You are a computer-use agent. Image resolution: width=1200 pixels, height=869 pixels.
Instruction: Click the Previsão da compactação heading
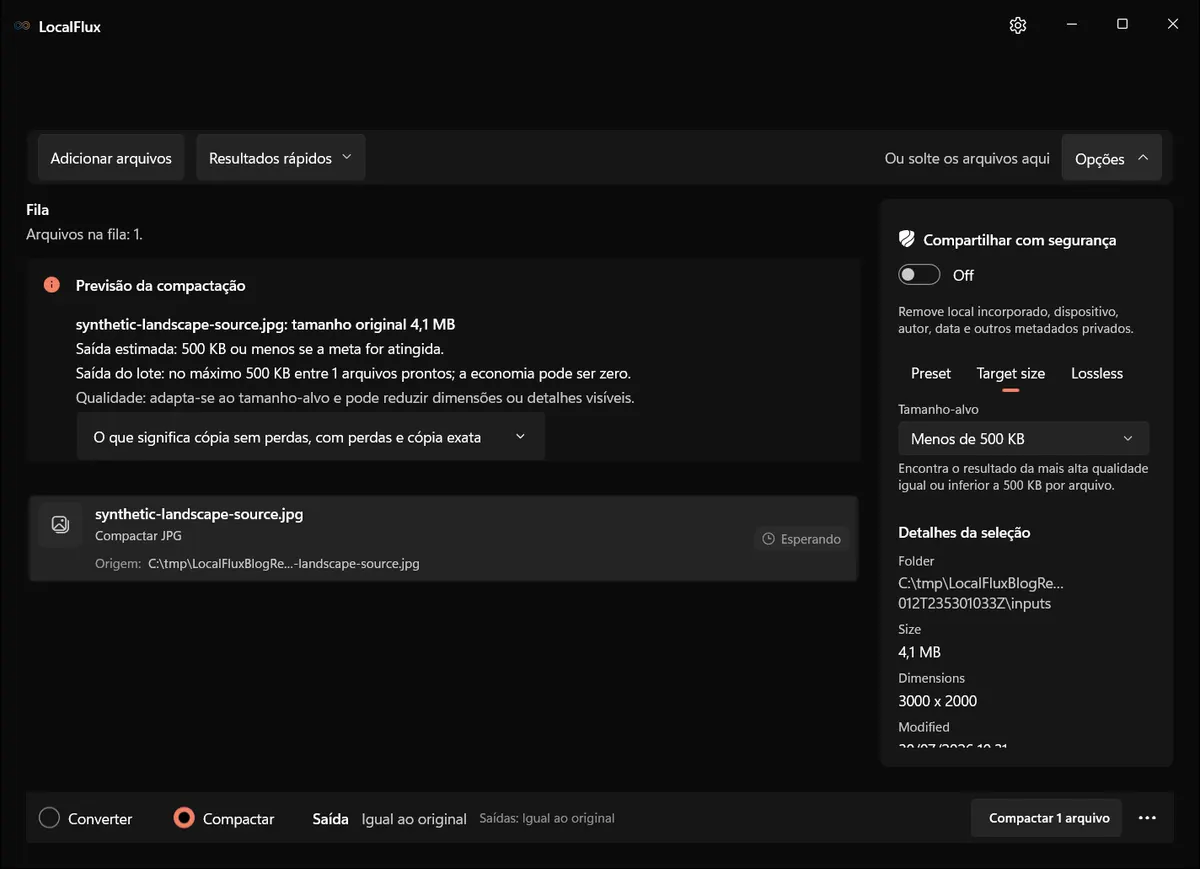click(160, 285)
